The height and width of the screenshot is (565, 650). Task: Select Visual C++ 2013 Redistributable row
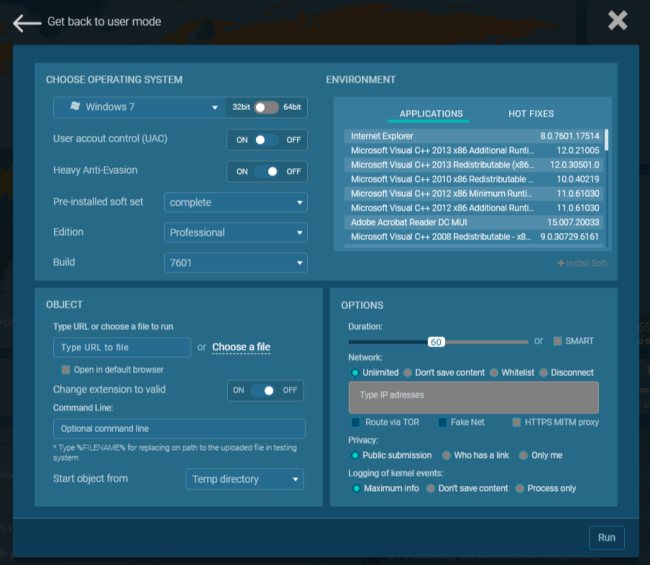475,165
